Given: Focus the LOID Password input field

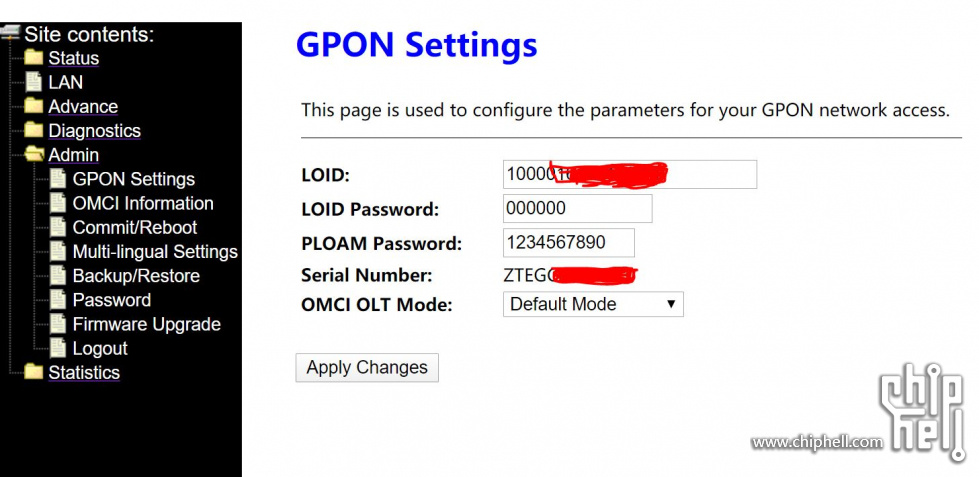Looking at the screenshot, I should 577,208.
